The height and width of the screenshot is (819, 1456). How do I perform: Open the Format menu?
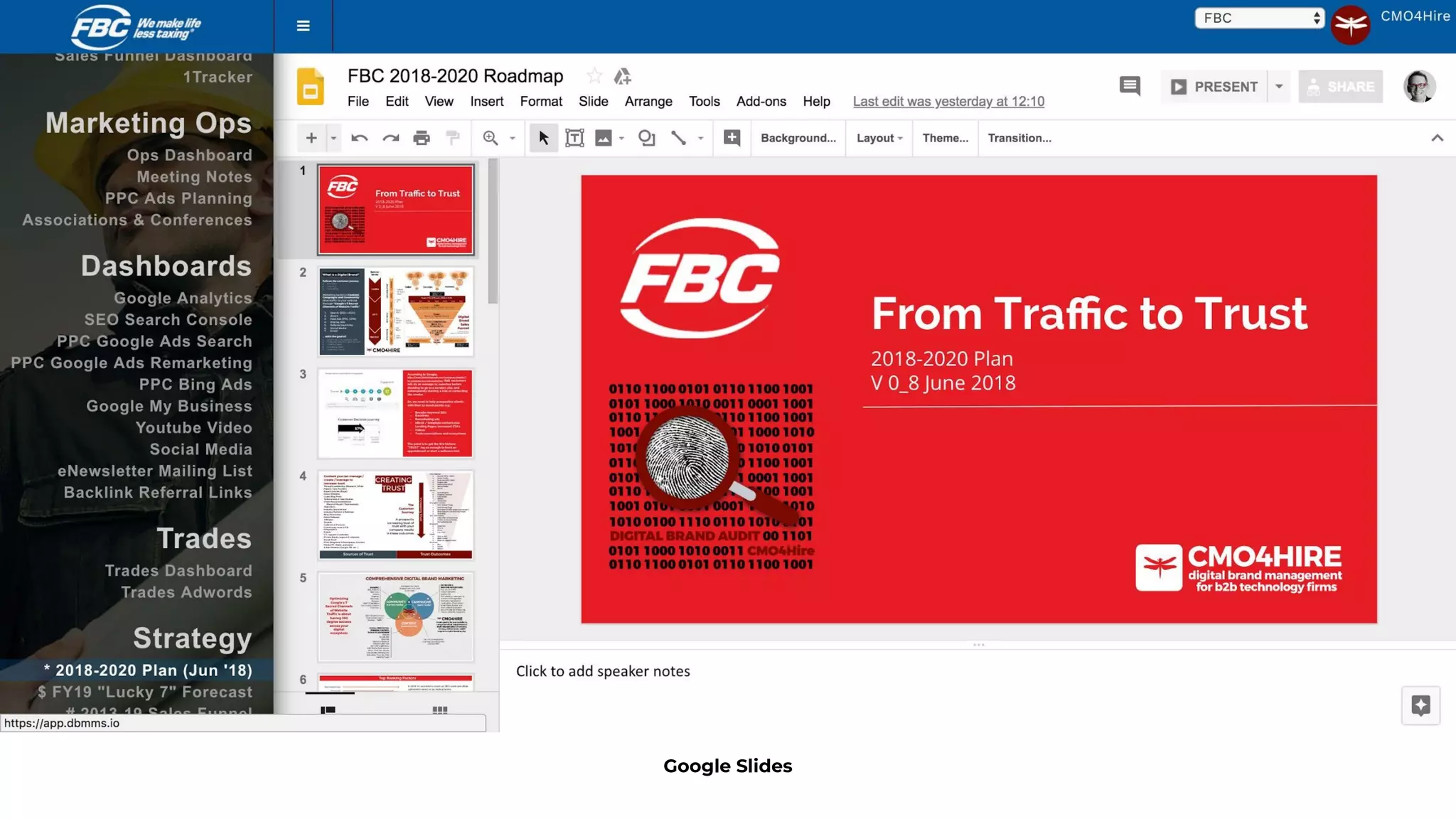pos(541,102)
